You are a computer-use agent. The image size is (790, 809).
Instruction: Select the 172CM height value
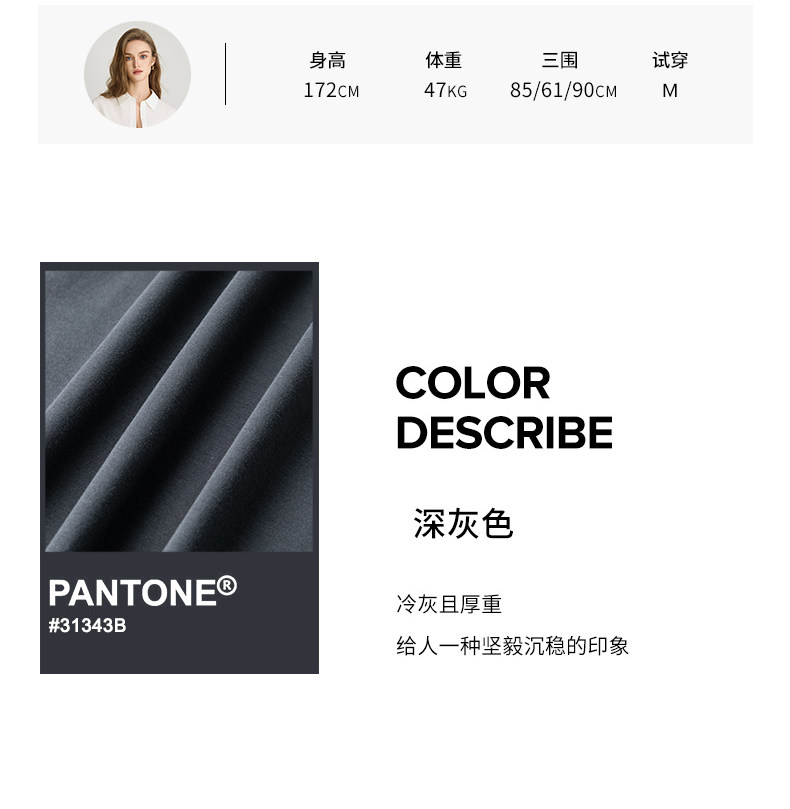[331, 90]
